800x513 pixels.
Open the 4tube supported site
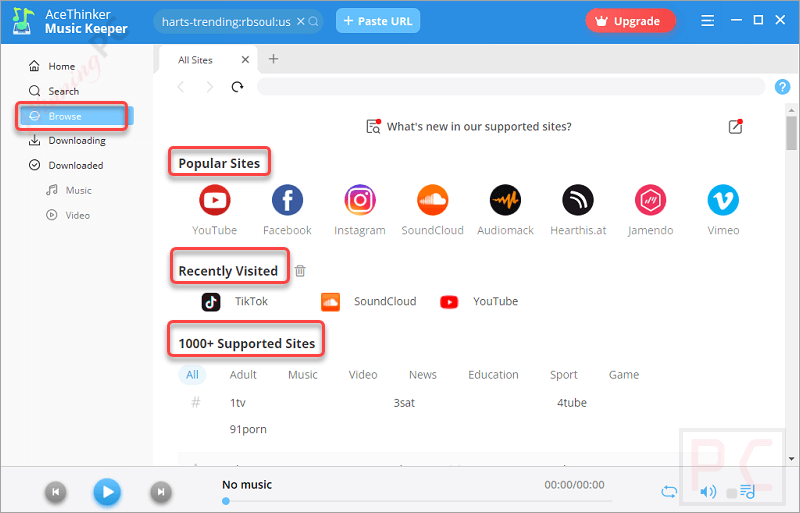571,403
